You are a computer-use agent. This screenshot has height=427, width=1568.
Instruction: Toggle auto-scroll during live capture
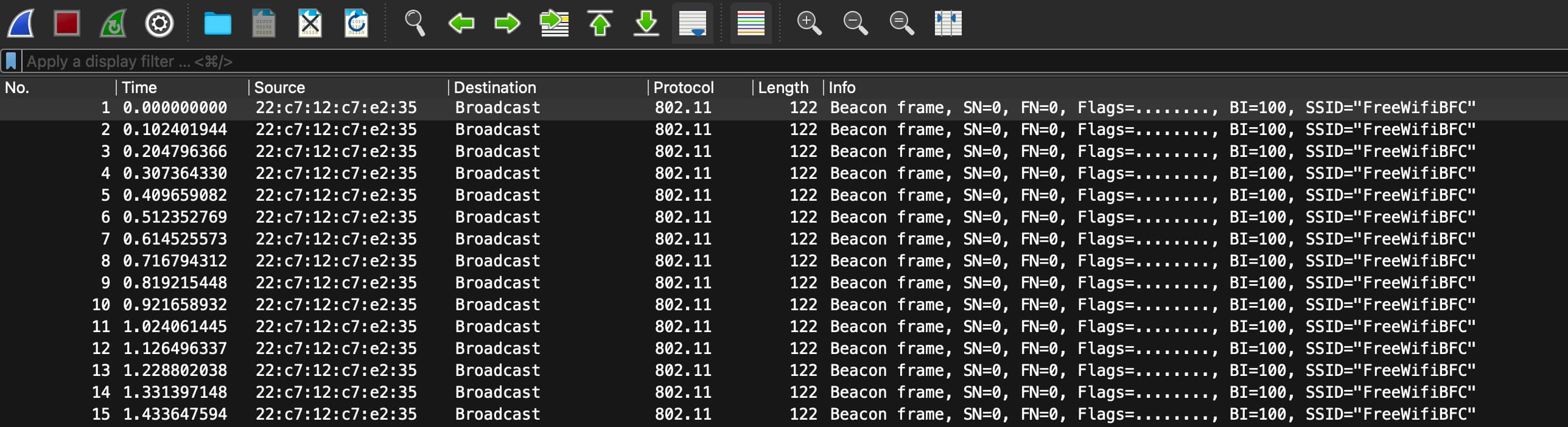point(693,24)
